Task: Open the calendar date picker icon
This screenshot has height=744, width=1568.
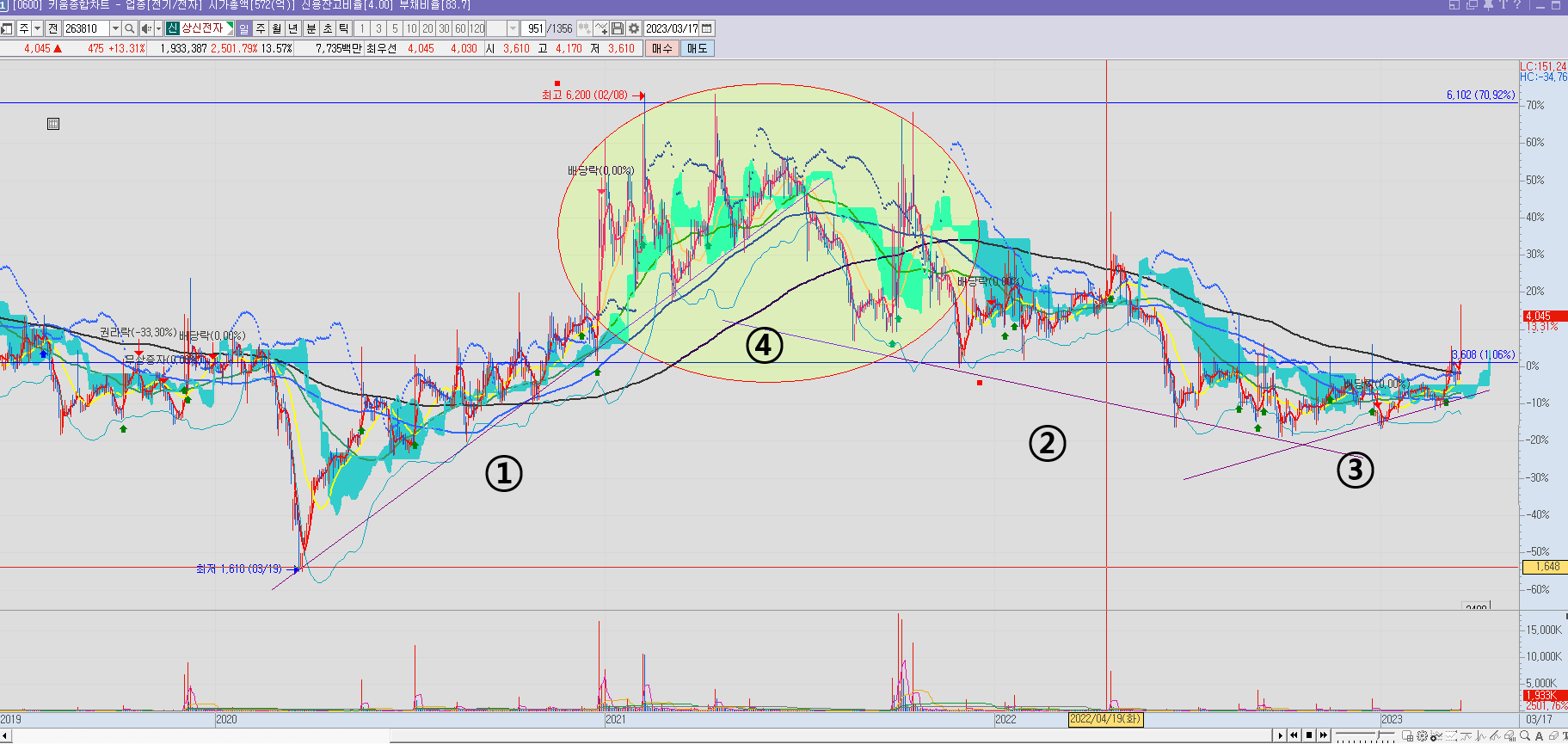Action: tap(706, 28)
